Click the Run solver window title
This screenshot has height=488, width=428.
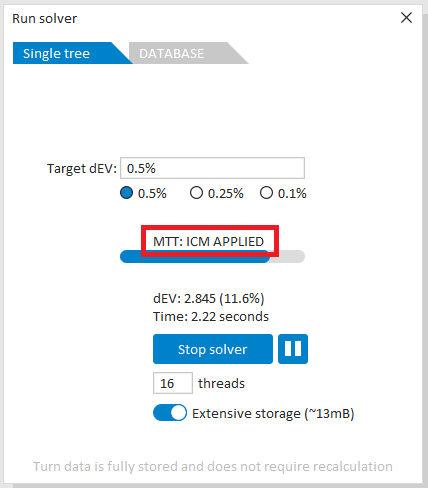click(44, 19)
